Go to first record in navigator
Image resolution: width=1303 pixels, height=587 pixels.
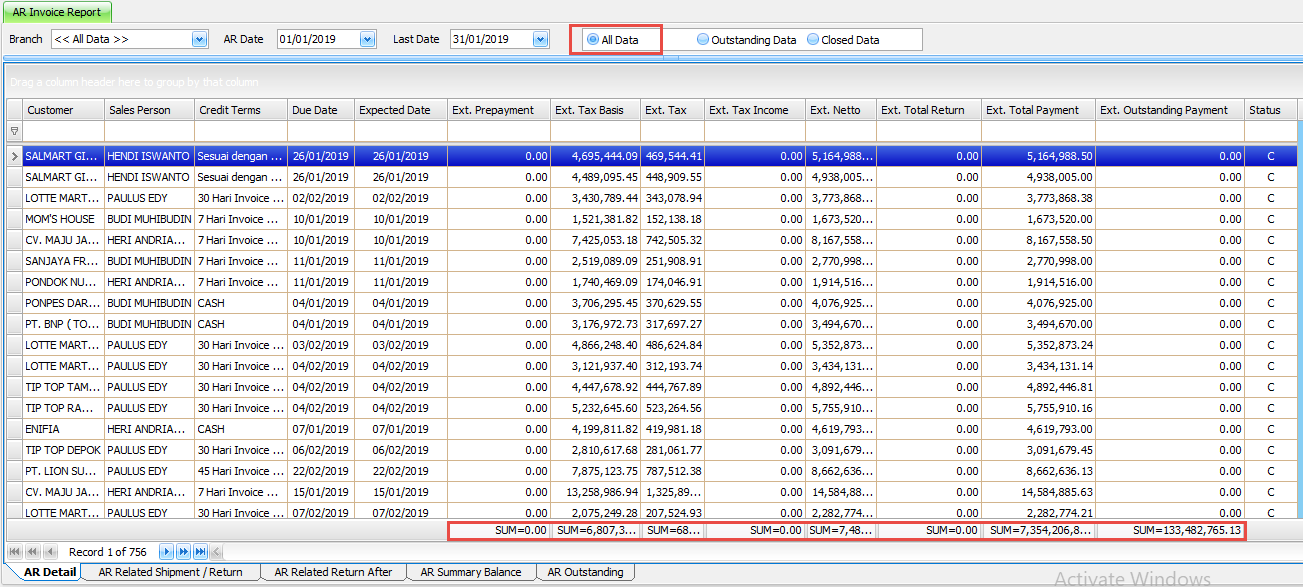point(14,552)
